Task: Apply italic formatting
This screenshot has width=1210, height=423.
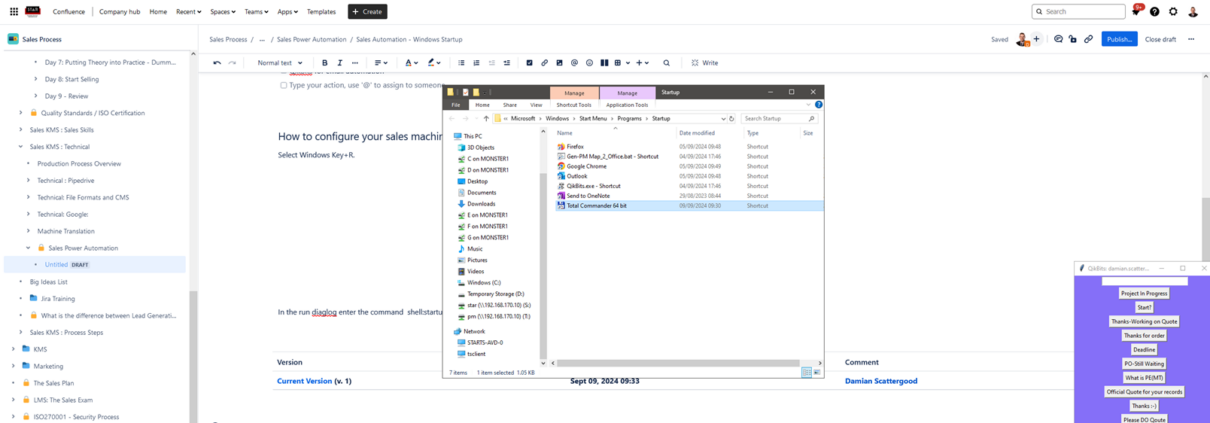Action: click(x=340, y=63)
